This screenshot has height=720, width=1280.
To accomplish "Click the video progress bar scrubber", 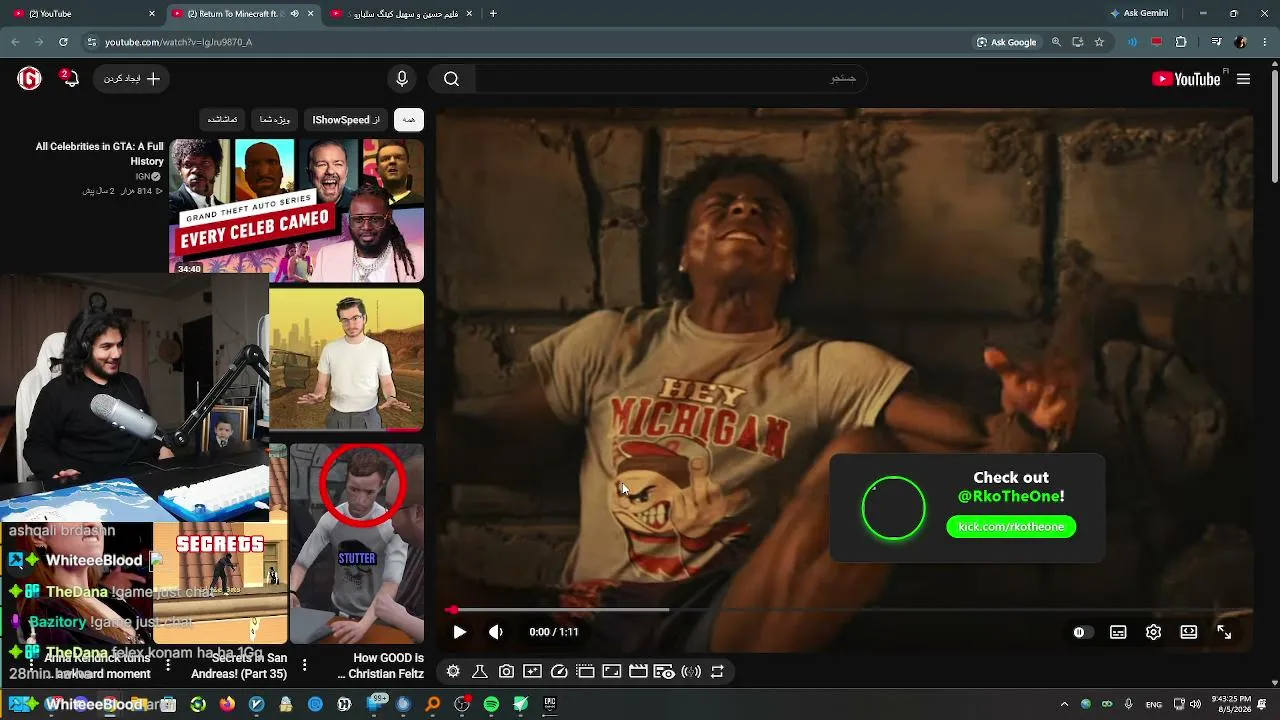I will click(453, 609).
